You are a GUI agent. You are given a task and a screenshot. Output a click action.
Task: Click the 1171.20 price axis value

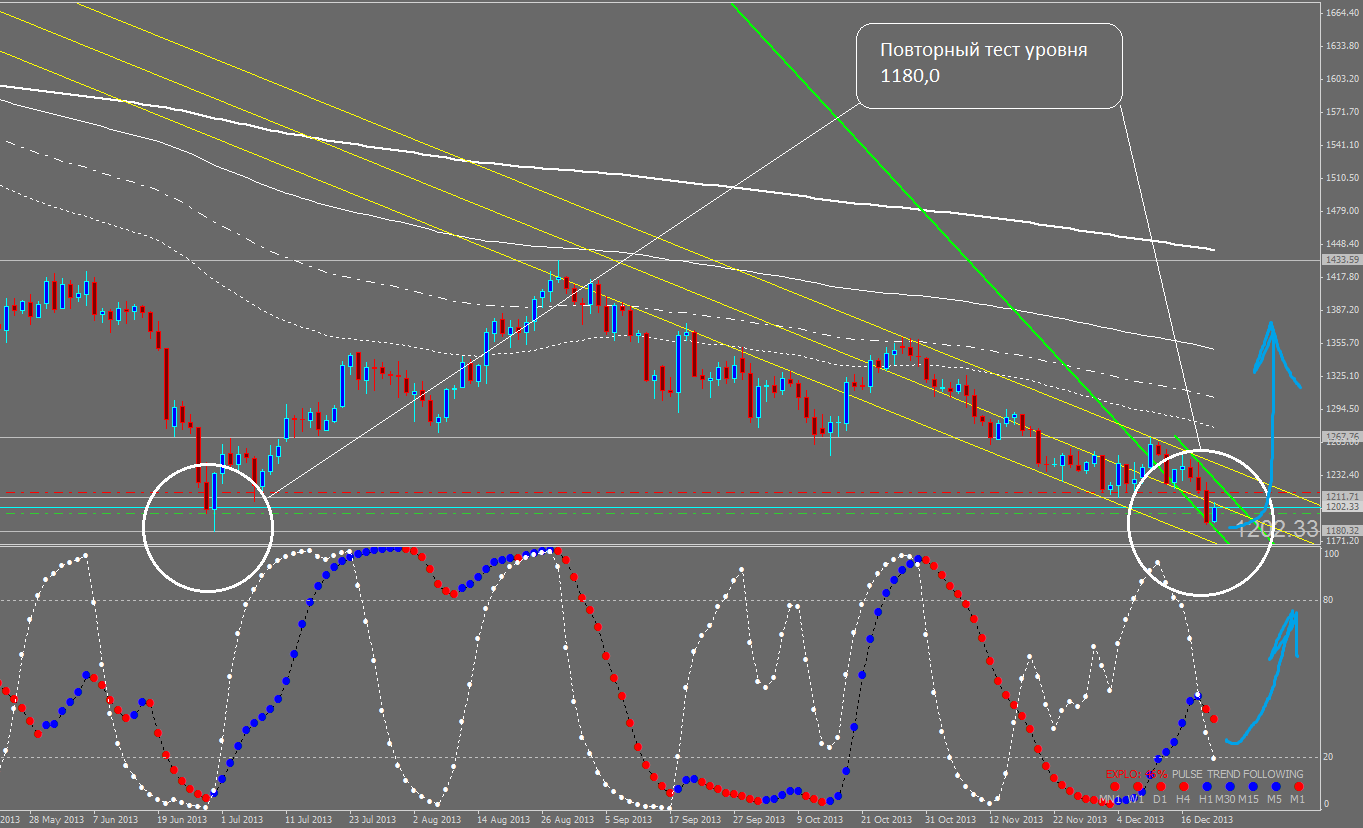[1342, 540]
